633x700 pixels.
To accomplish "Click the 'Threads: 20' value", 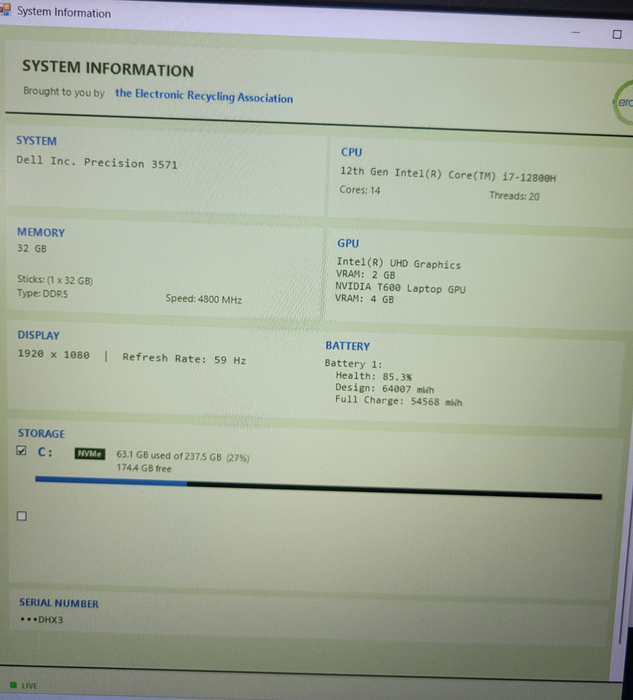I will (514, 196).
